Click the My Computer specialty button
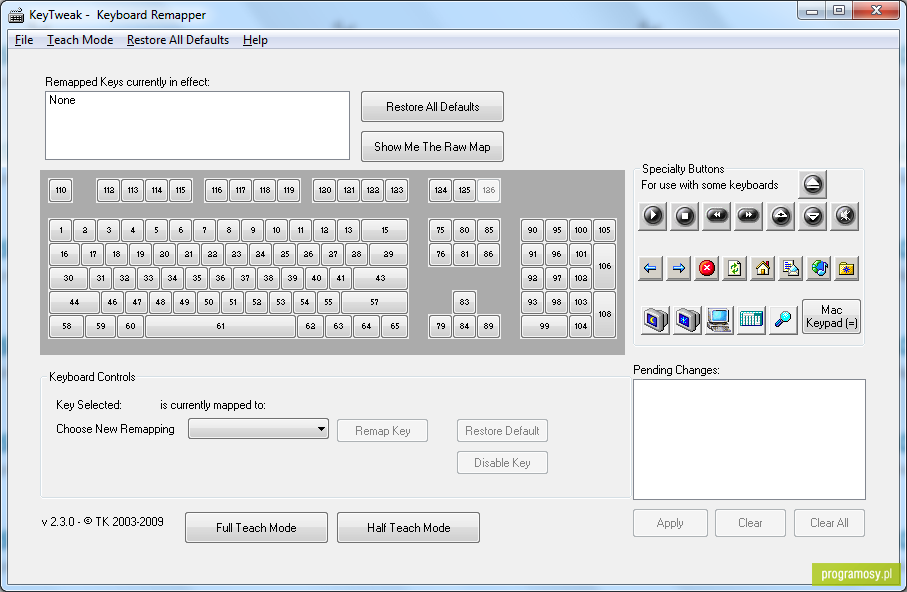The image size is (907, 592). tap(719, 319)
